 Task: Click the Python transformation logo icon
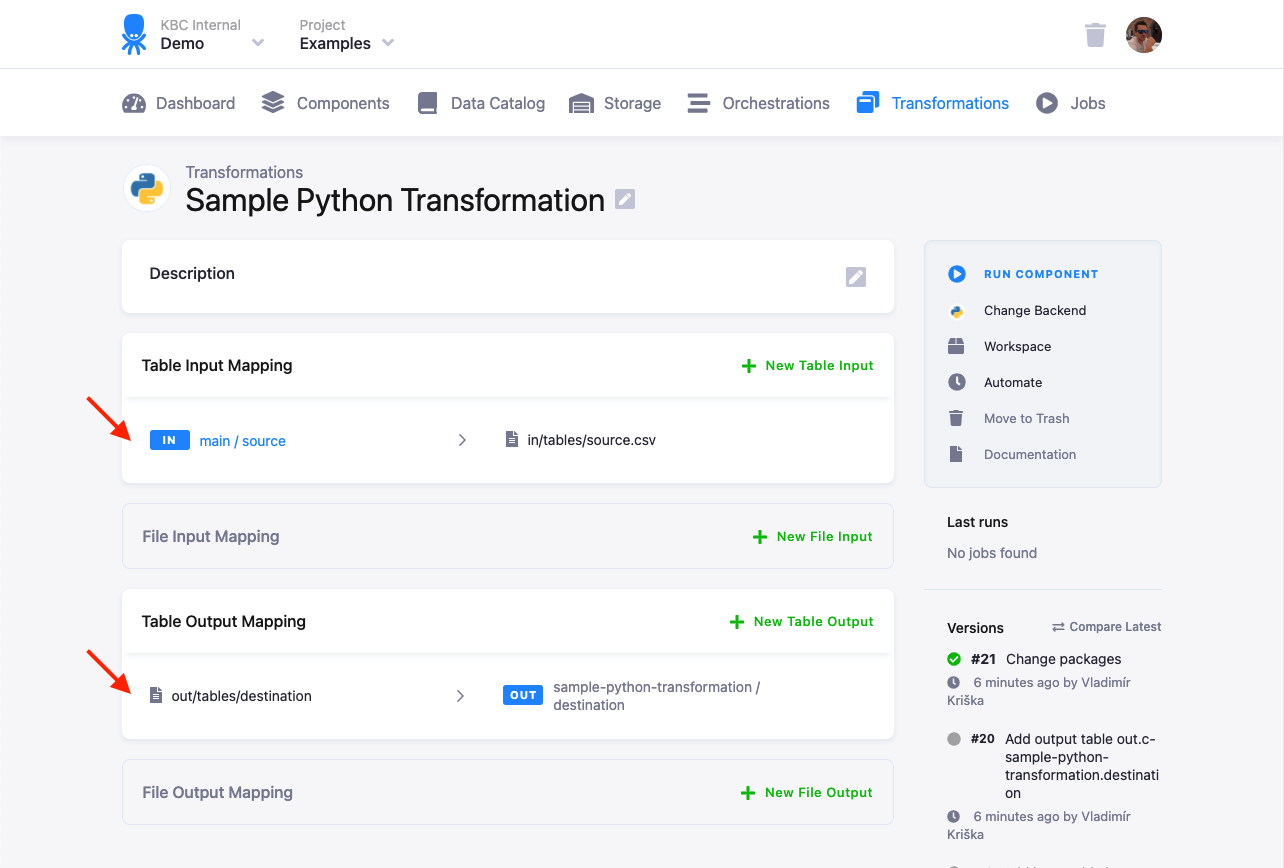147,188
